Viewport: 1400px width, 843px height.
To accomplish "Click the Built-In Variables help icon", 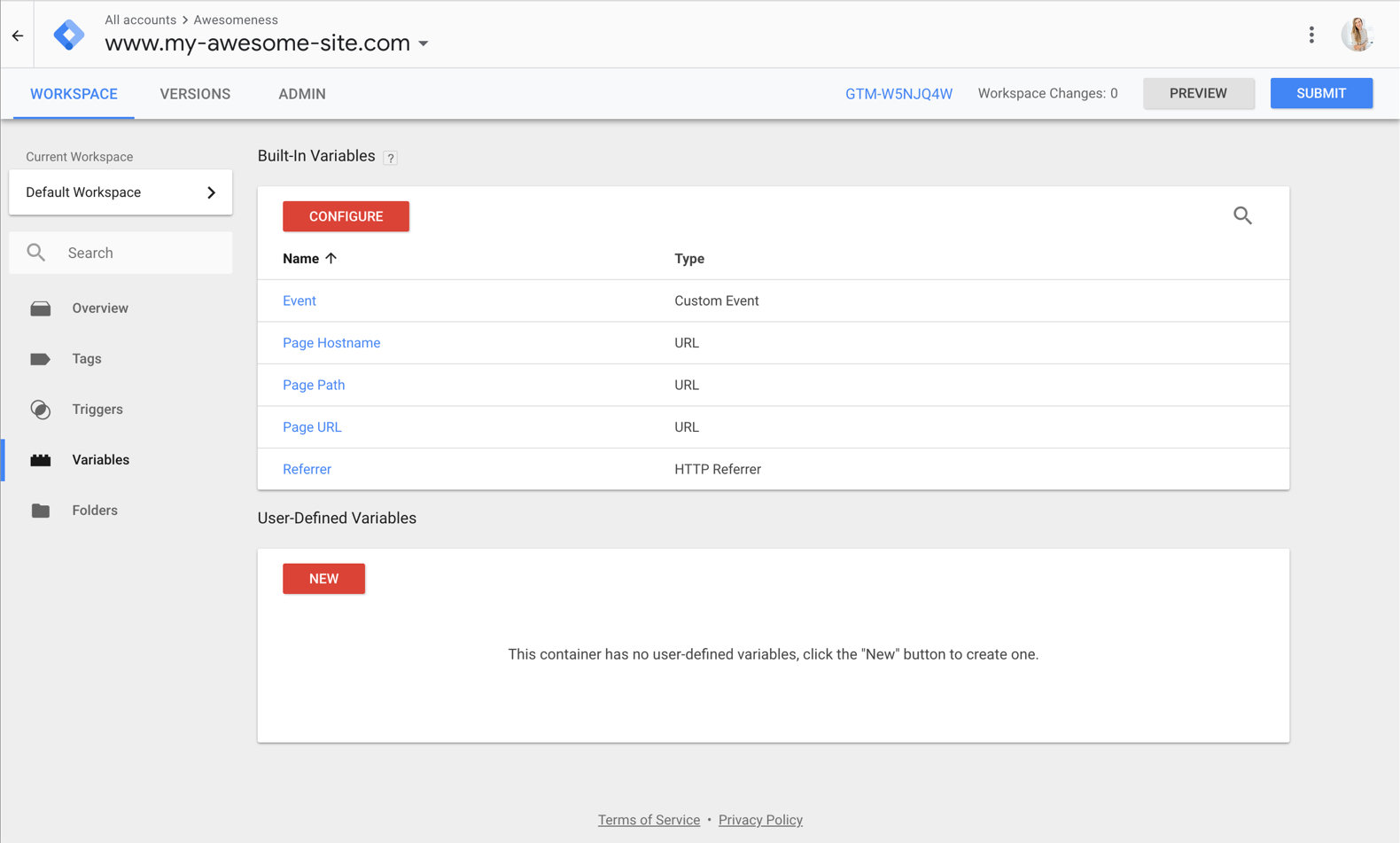I will pyautogui.click(x=391, y=158).
